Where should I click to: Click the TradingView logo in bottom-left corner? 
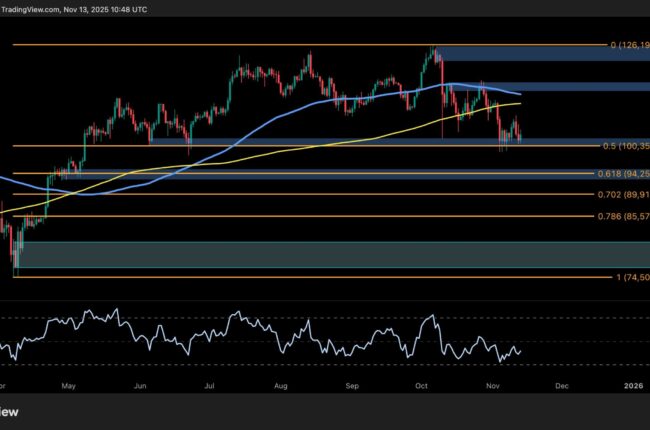[12, 413]
